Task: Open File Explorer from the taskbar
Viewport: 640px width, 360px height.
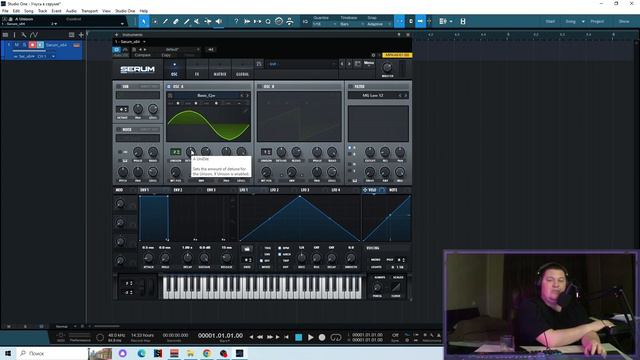Action: click(x=191, y=353)
